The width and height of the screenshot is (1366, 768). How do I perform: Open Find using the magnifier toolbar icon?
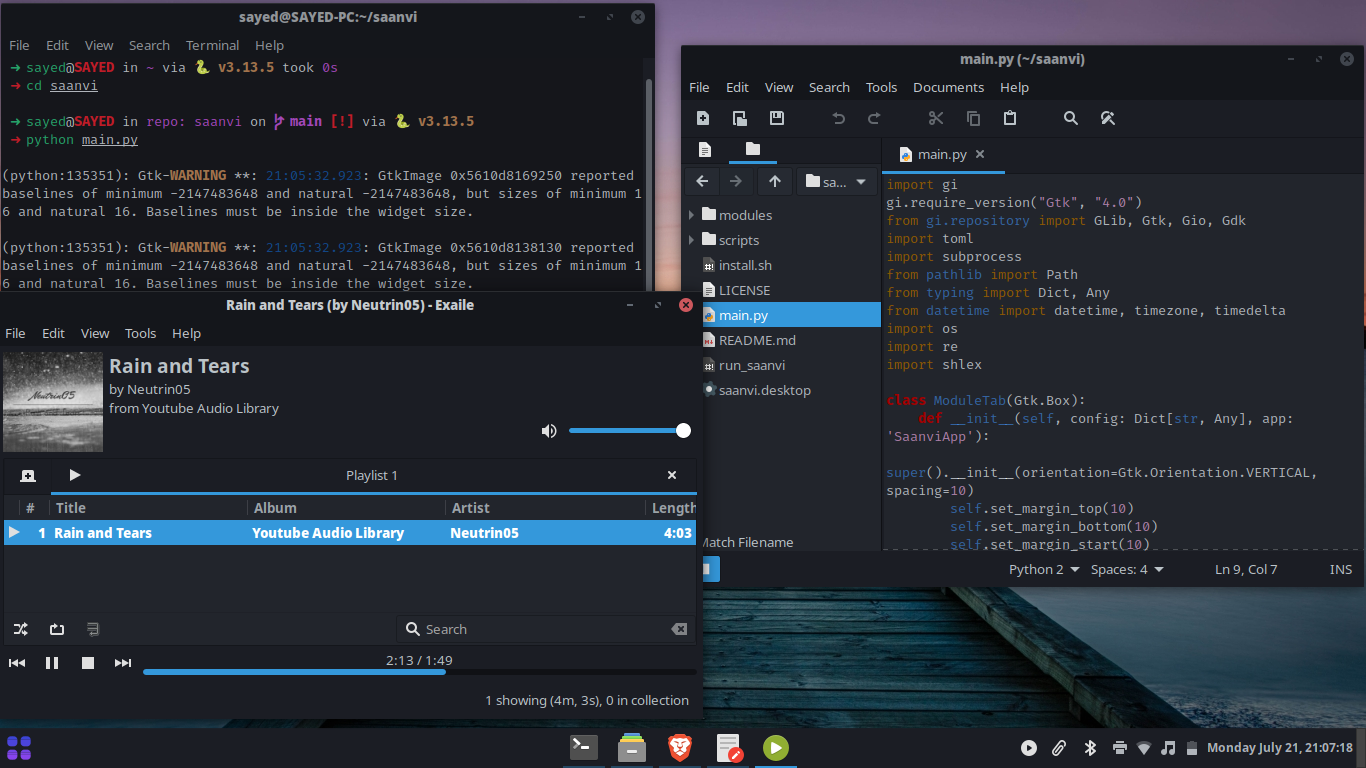[1071, 118]
